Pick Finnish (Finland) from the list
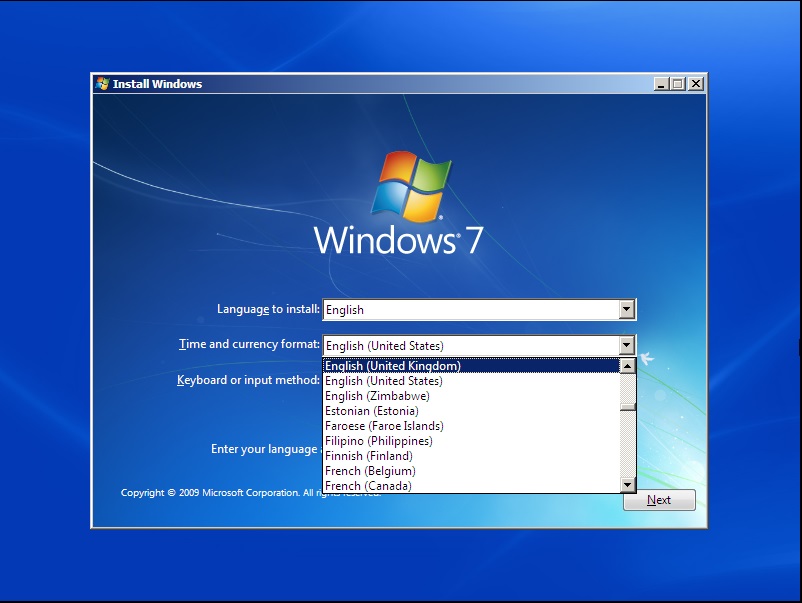This screenshot has height=603, width=802. pos(471,456)
